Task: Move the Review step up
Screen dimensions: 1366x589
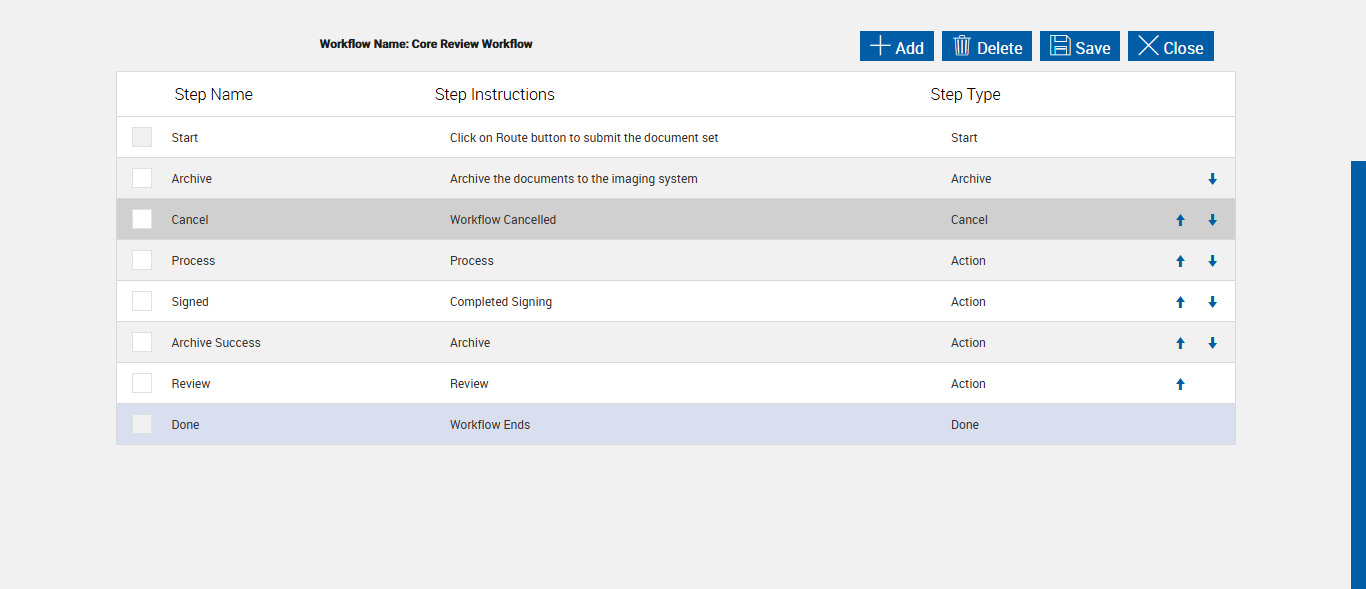Action: point(1180,384)
